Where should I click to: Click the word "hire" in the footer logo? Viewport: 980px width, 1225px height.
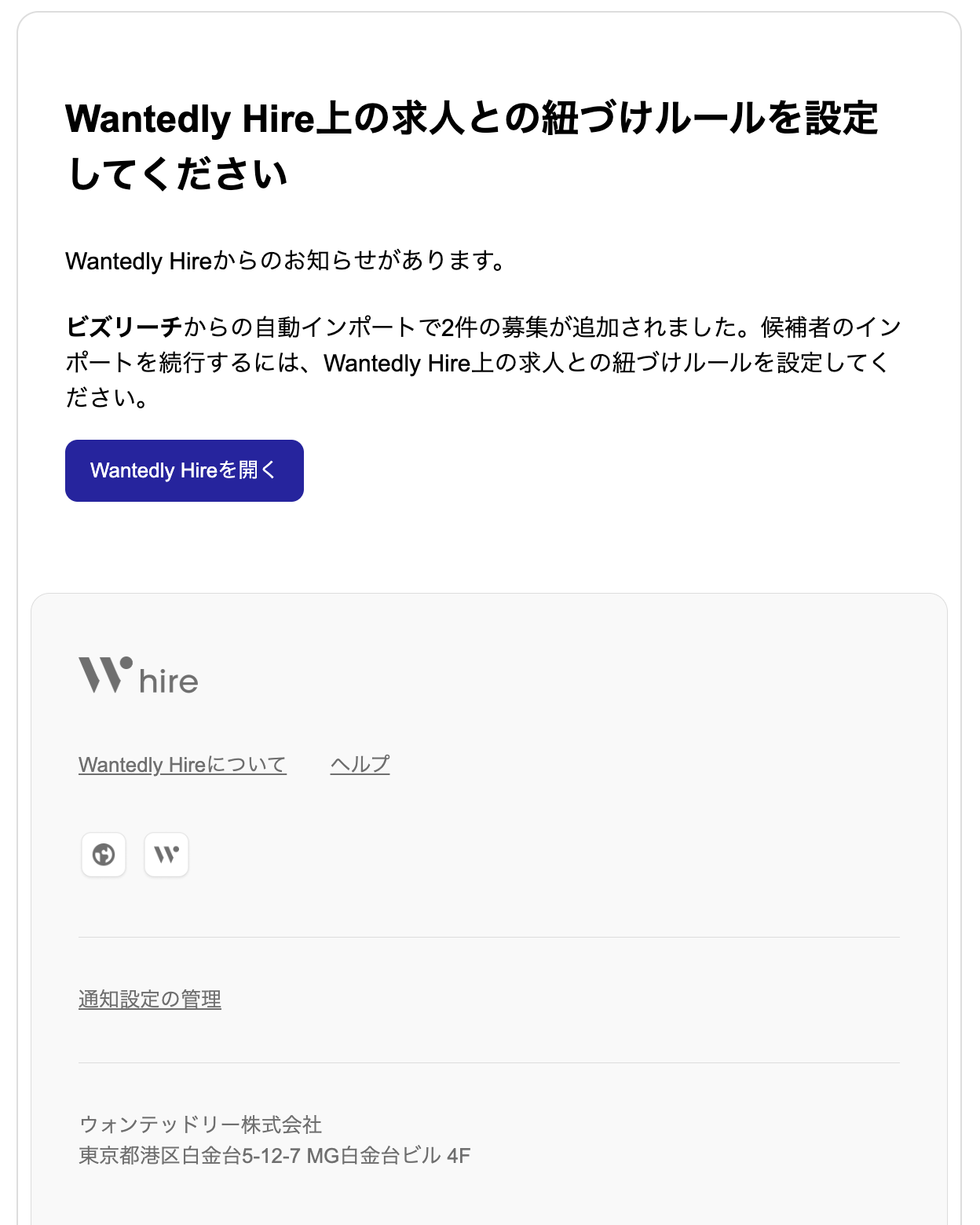click(x=168, y=681)
